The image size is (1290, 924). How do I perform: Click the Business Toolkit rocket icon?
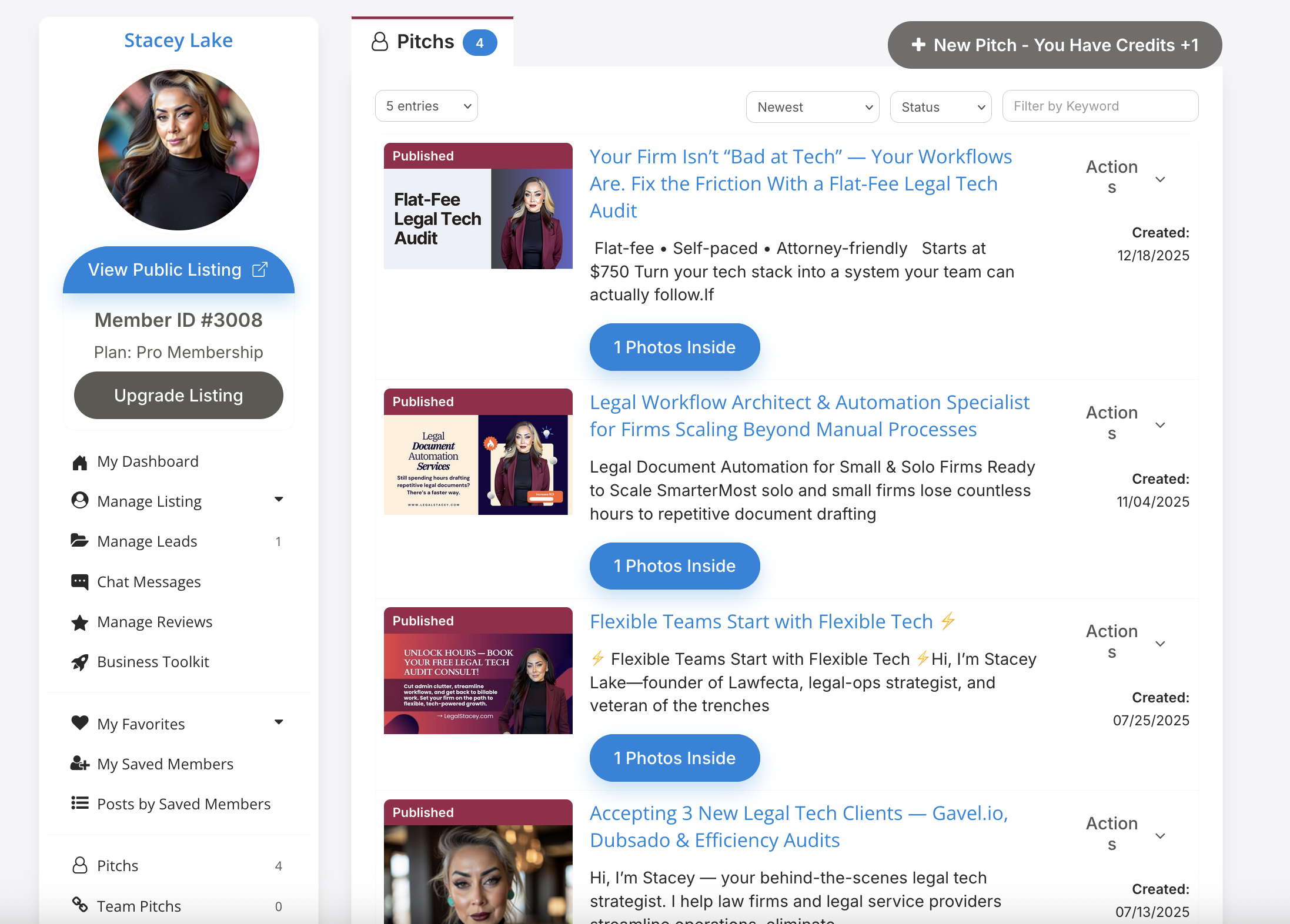79,662
